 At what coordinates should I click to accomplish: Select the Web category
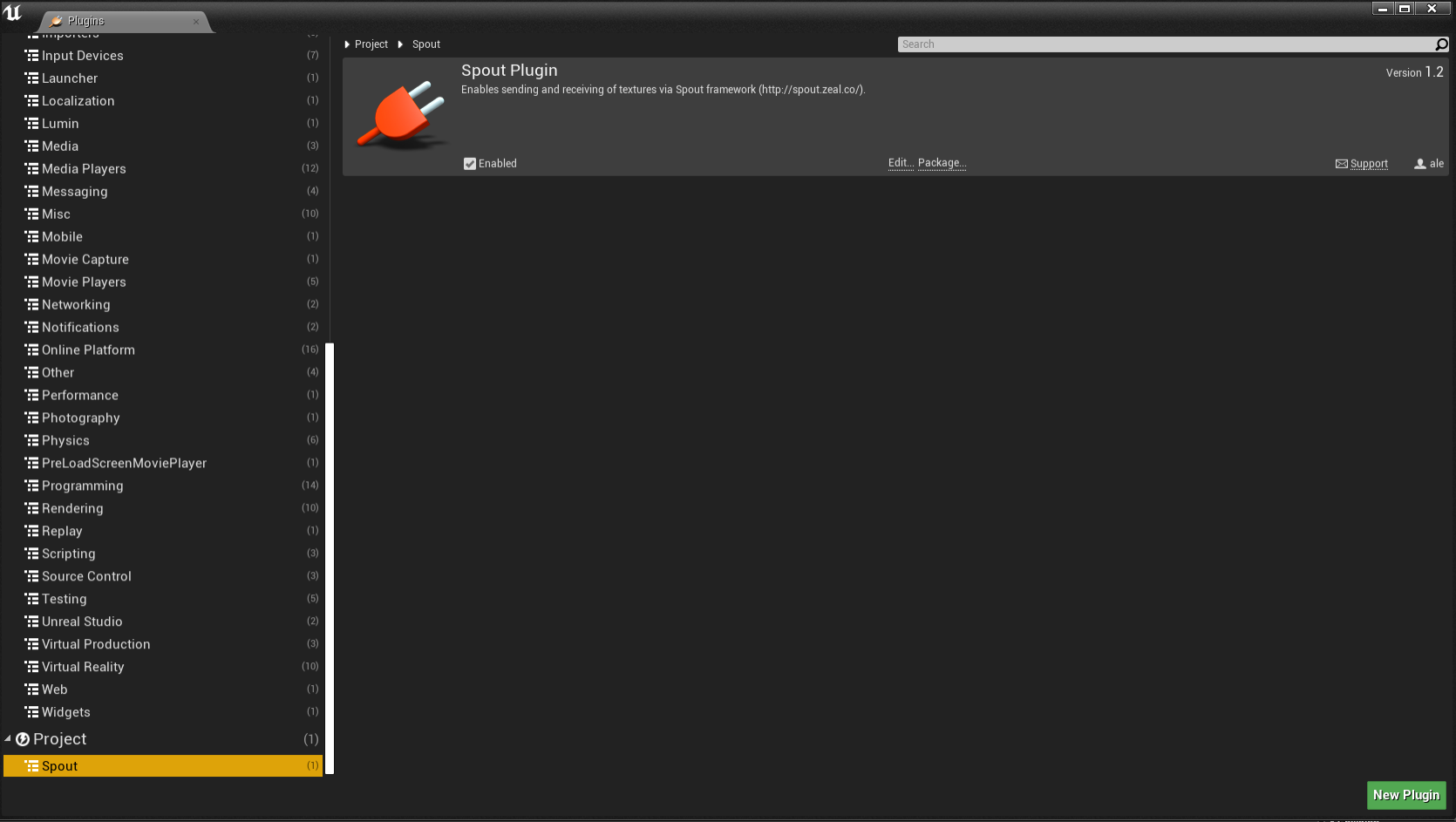tap(163, 690)
